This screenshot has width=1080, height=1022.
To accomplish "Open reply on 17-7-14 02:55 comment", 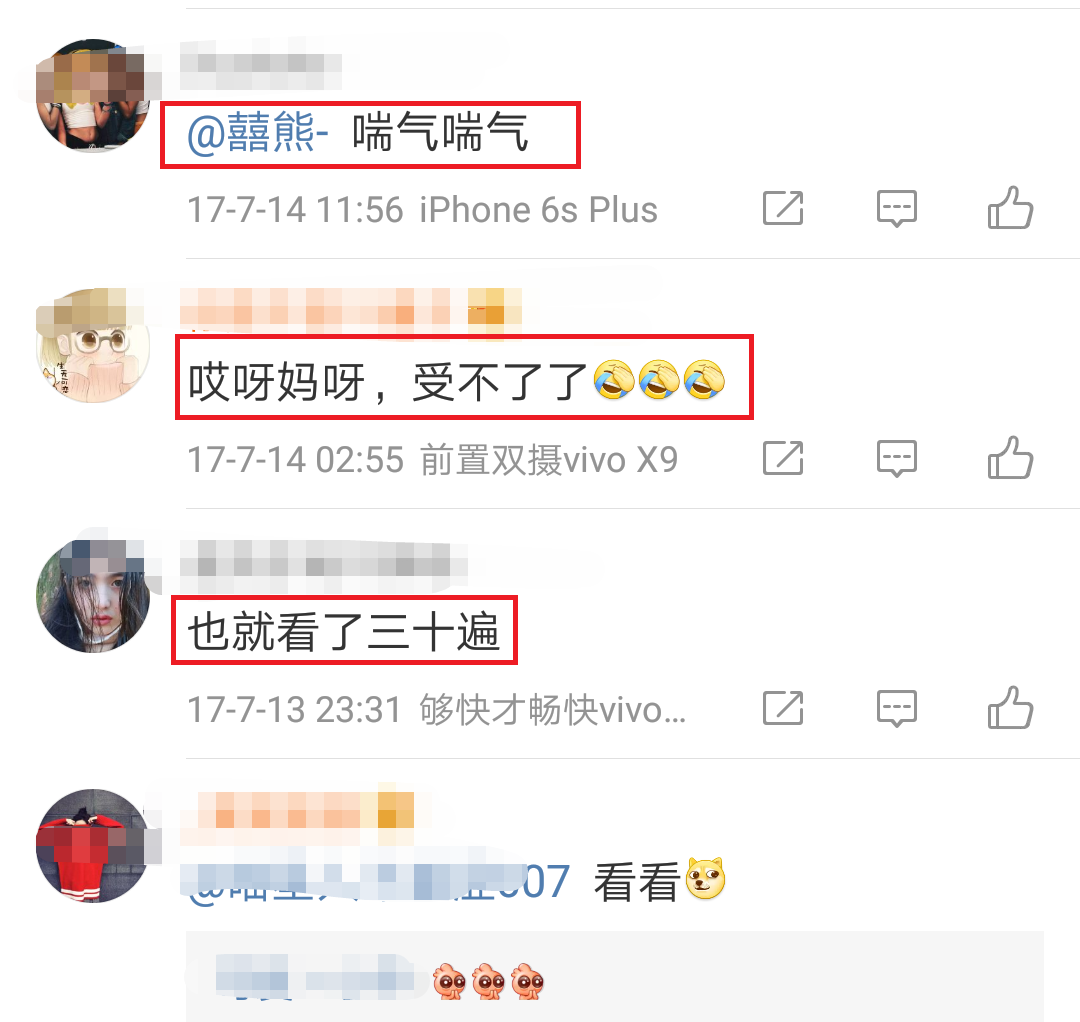I will click(x=897, y=458).
